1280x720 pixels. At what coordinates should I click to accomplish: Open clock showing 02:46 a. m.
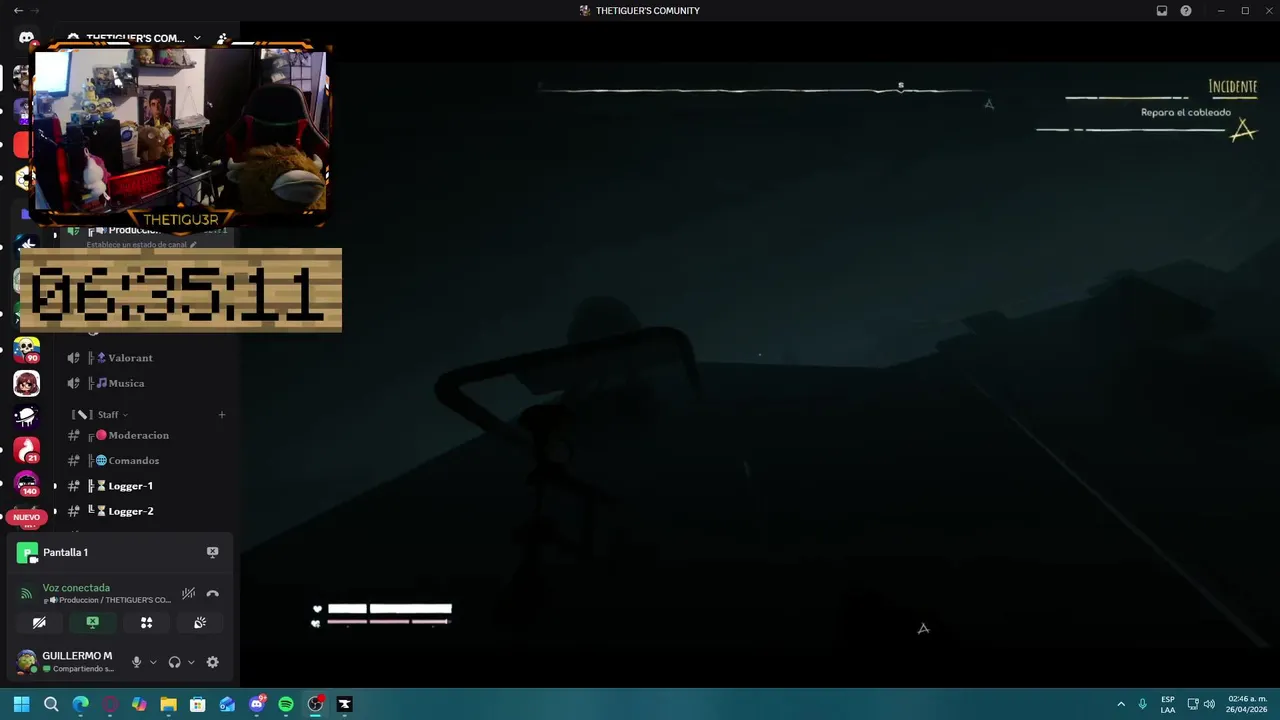click(x=1247, y=704)
